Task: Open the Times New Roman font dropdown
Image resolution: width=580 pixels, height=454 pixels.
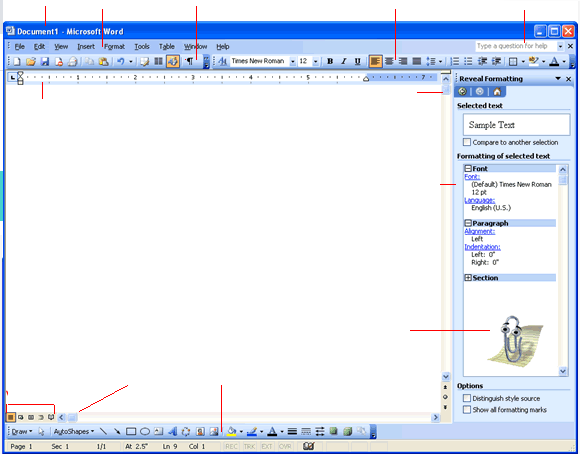Action: click(x=293, y=61)
